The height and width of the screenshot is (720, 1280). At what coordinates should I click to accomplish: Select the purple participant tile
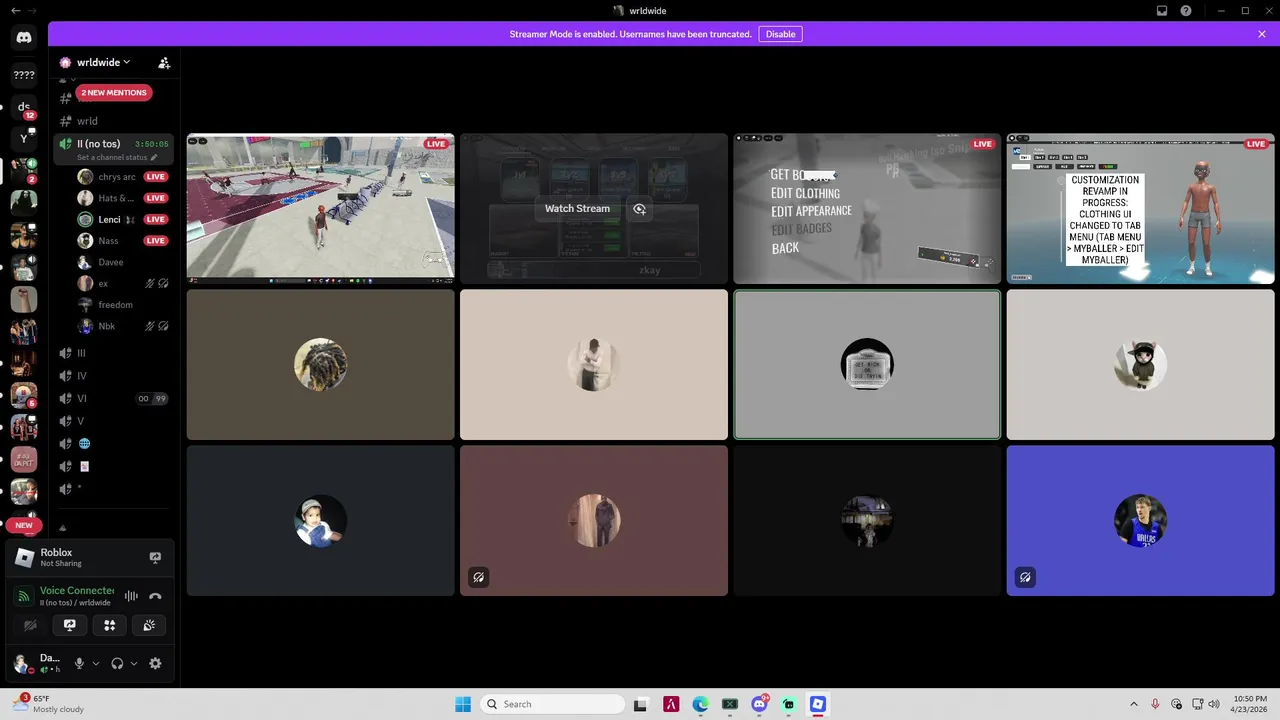coord(1140,520)
